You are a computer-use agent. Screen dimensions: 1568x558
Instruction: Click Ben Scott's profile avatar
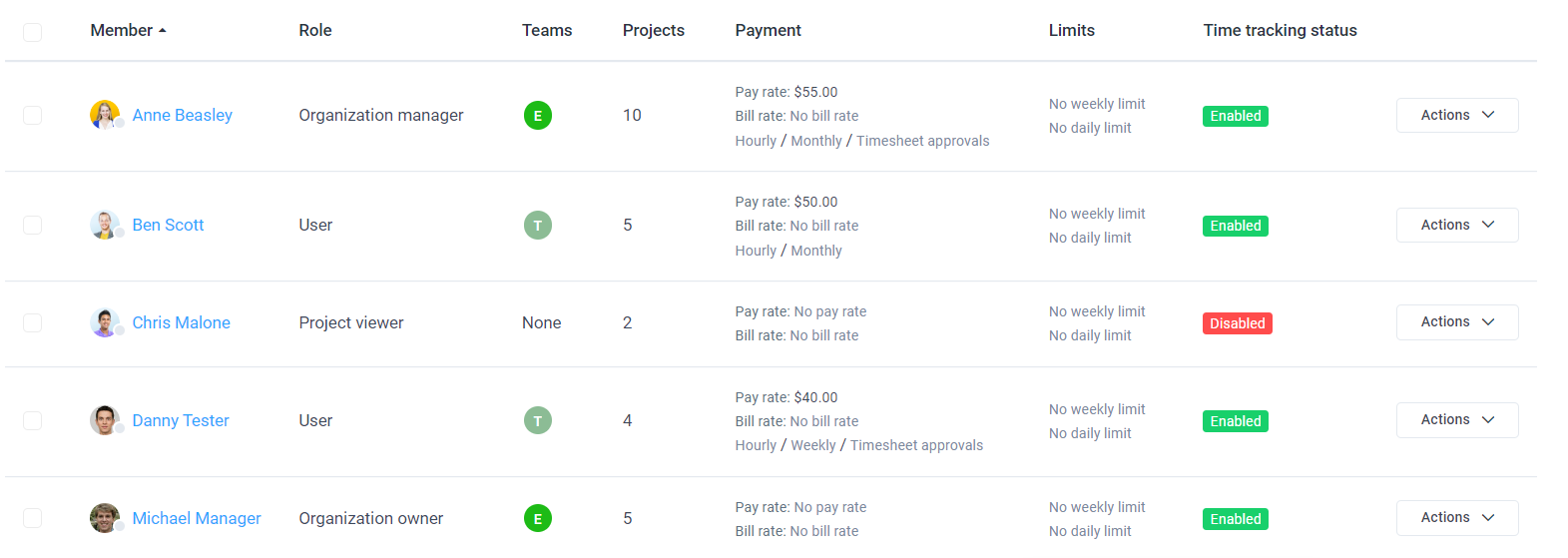click(x=105, y=225)
